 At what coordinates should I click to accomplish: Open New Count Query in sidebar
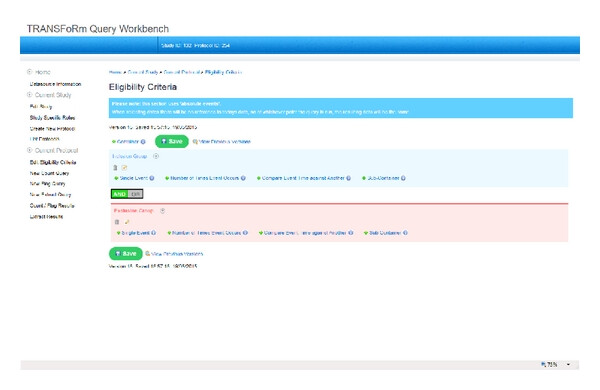(x=49, y=173)
